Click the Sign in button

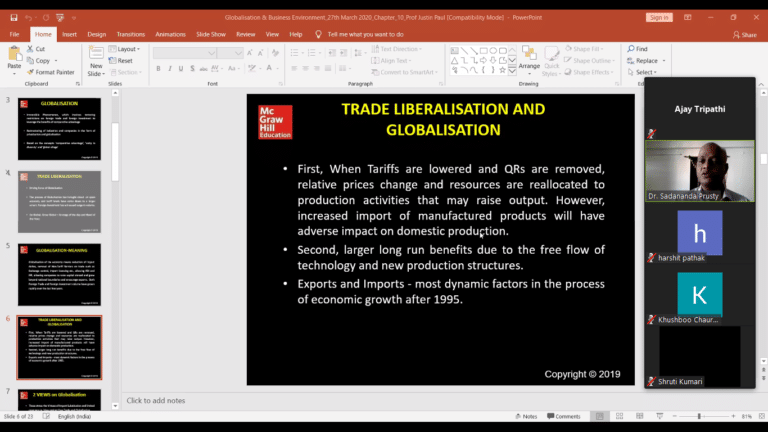[x=659, y=17]
